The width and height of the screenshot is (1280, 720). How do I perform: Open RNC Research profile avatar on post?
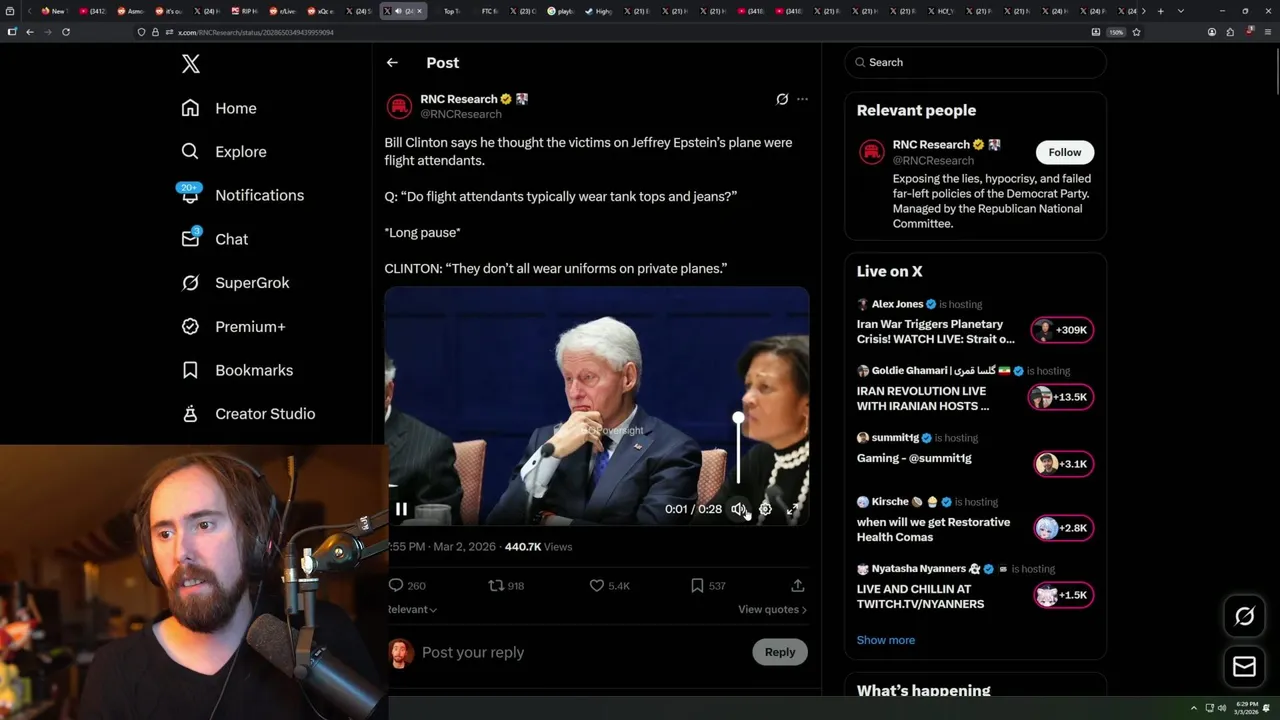tap(399, 106)
